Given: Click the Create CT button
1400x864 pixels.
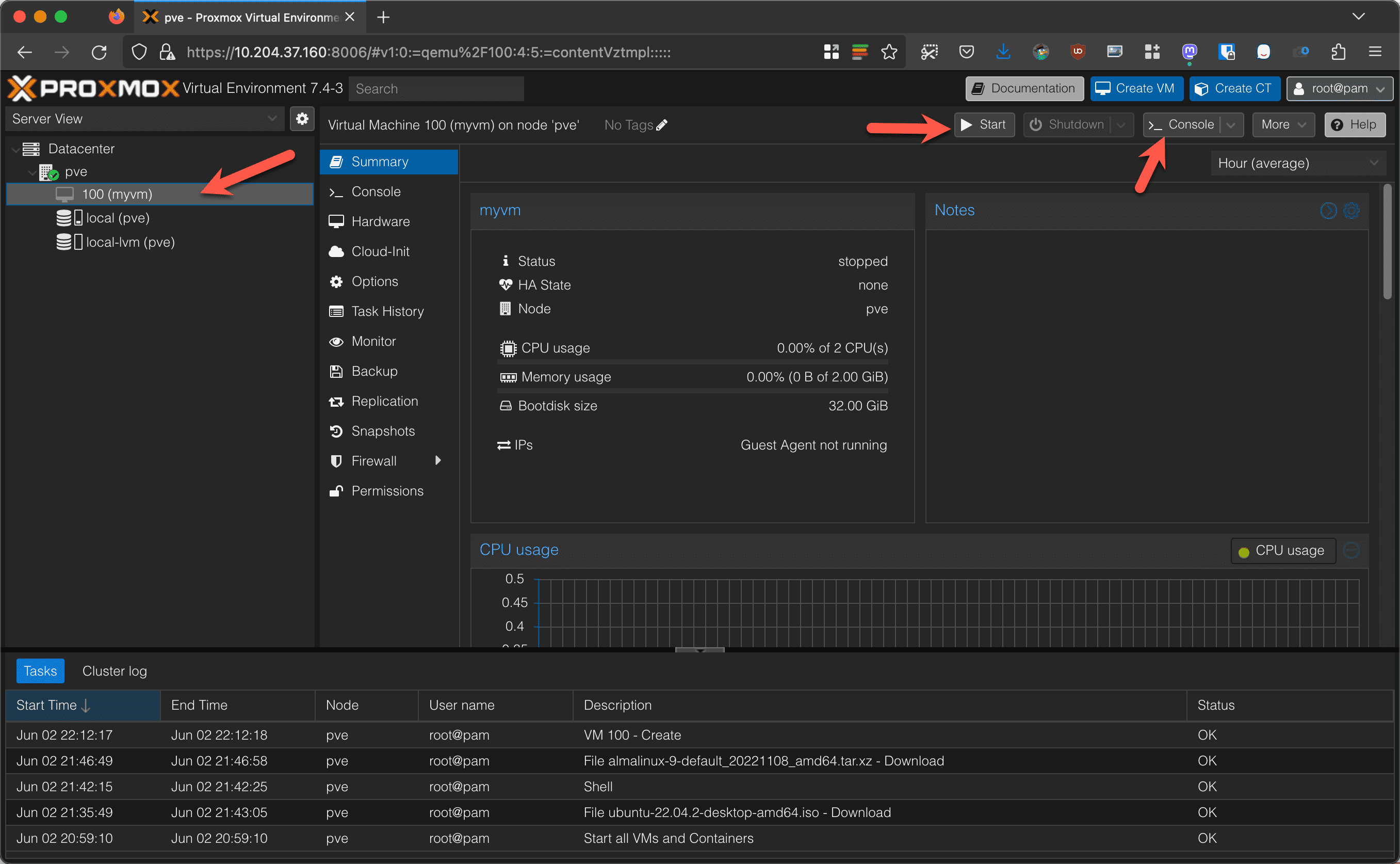Looking at the screenshot, I should (1234, 89).
